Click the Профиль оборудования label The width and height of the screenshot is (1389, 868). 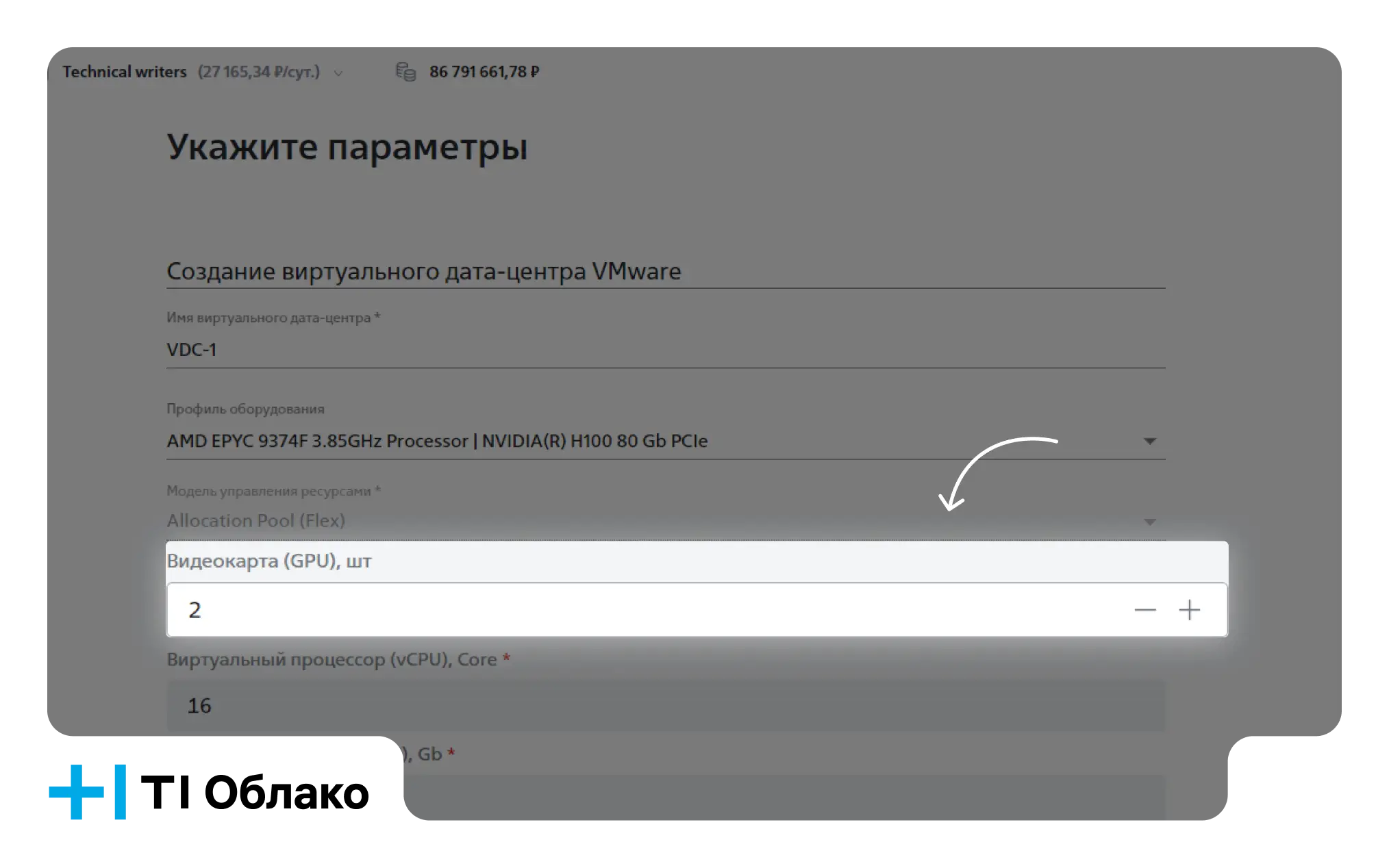[x=245, y=409]
